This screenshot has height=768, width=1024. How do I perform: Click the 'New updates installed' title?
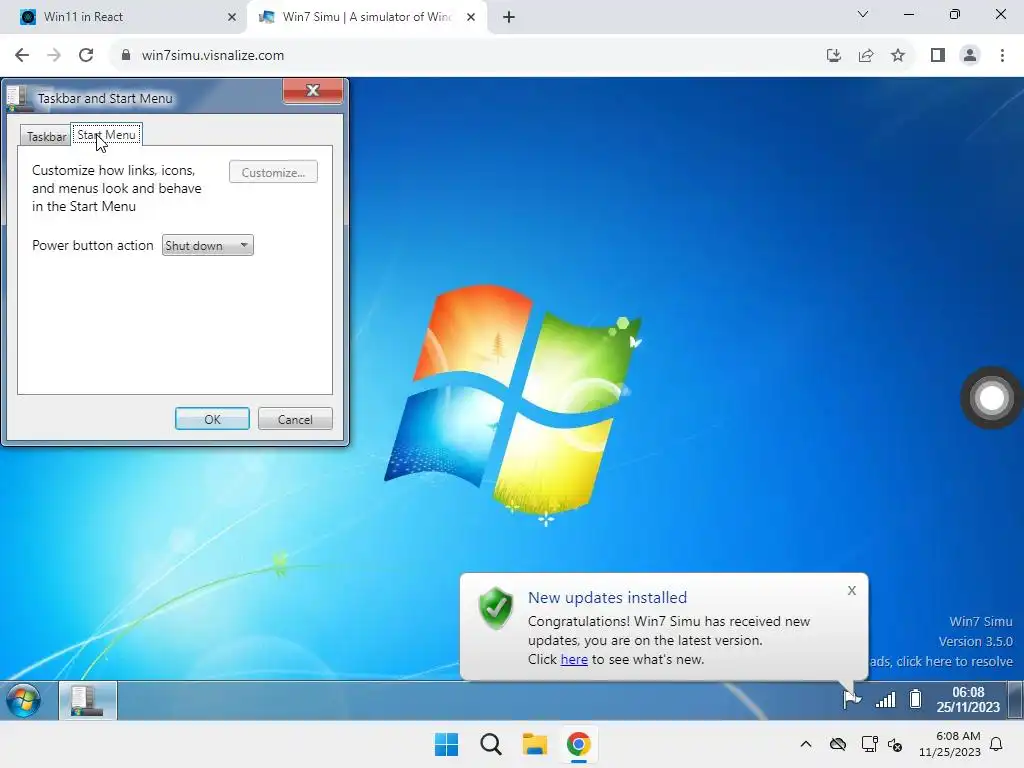pyautogui.click(x=607, y=598)
